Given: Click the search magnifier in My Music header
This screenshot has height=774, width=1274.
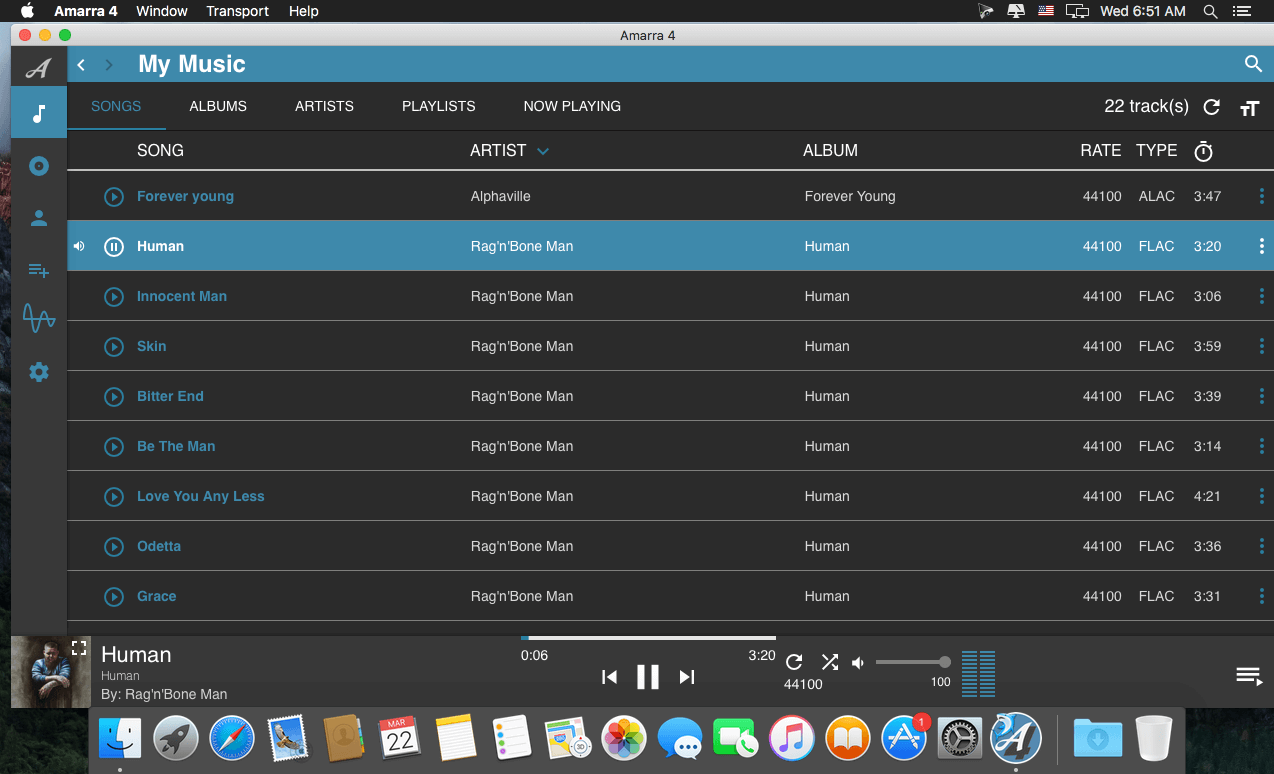Looking at the screenshot, I should click(1253, 64).
